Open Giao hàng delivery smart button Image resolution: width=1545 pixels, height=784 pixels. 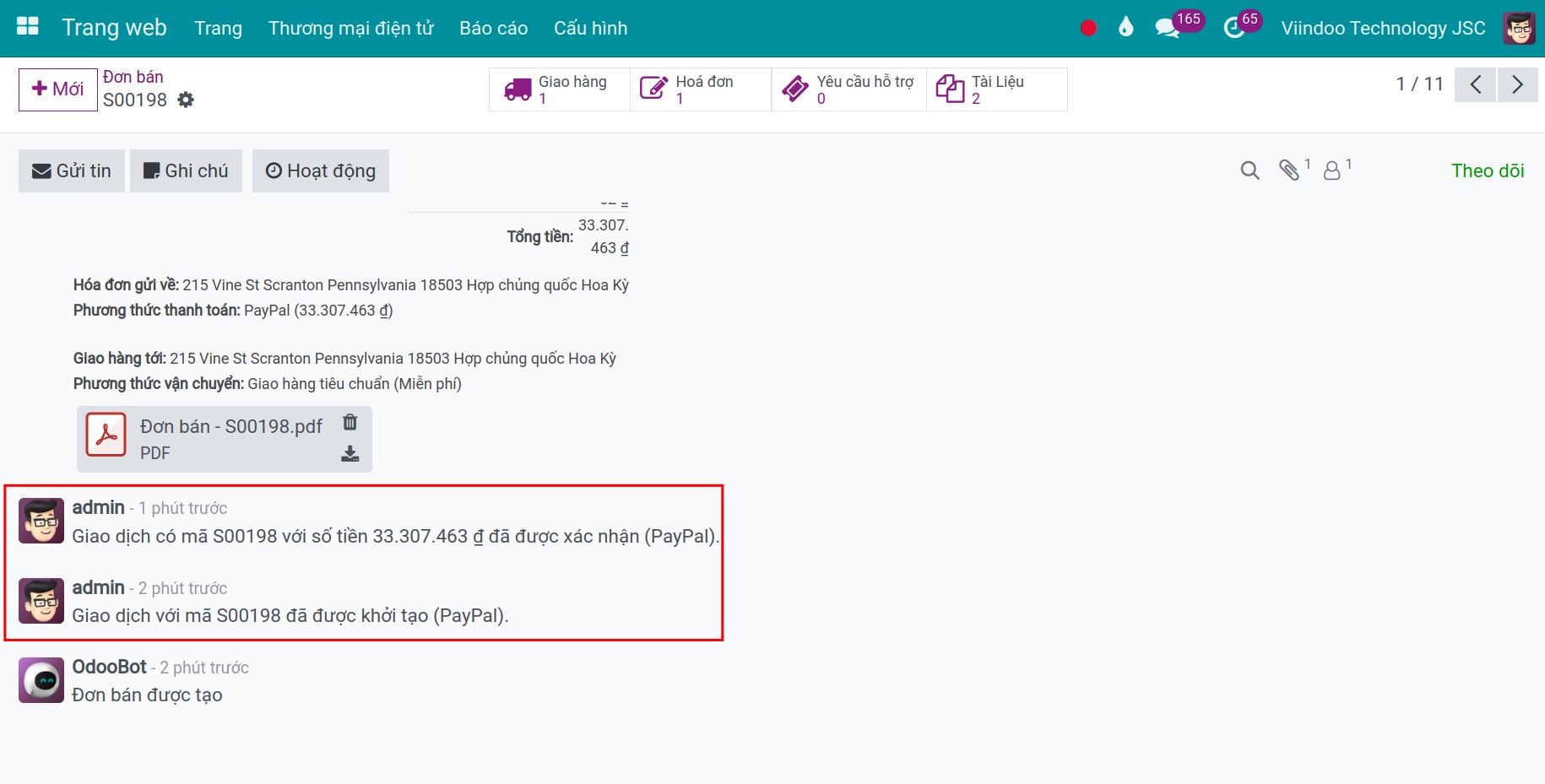(560, 89)
